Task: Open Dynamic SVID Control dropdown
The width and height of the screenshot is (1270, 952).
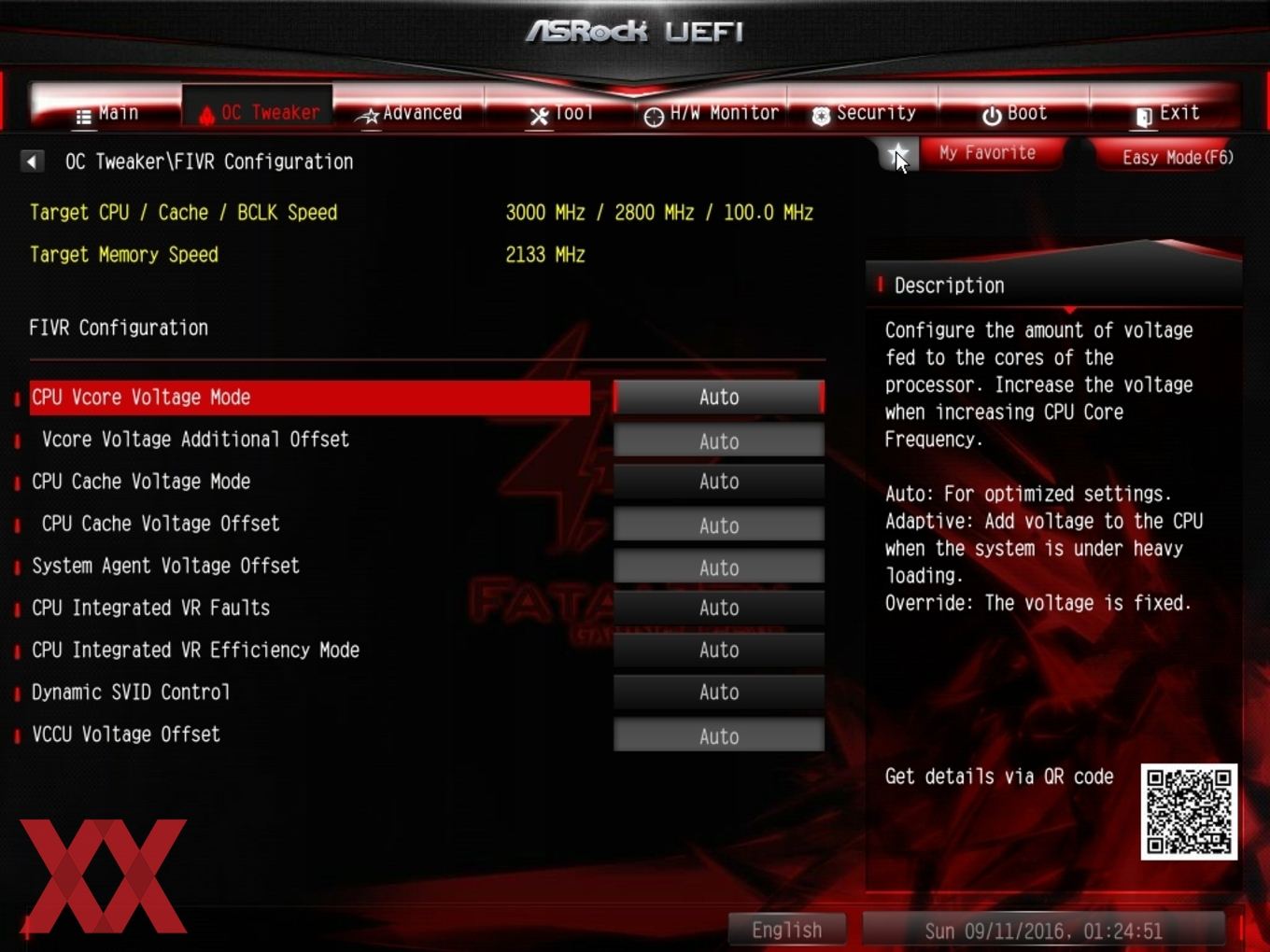Action: [x=719, y=692]
